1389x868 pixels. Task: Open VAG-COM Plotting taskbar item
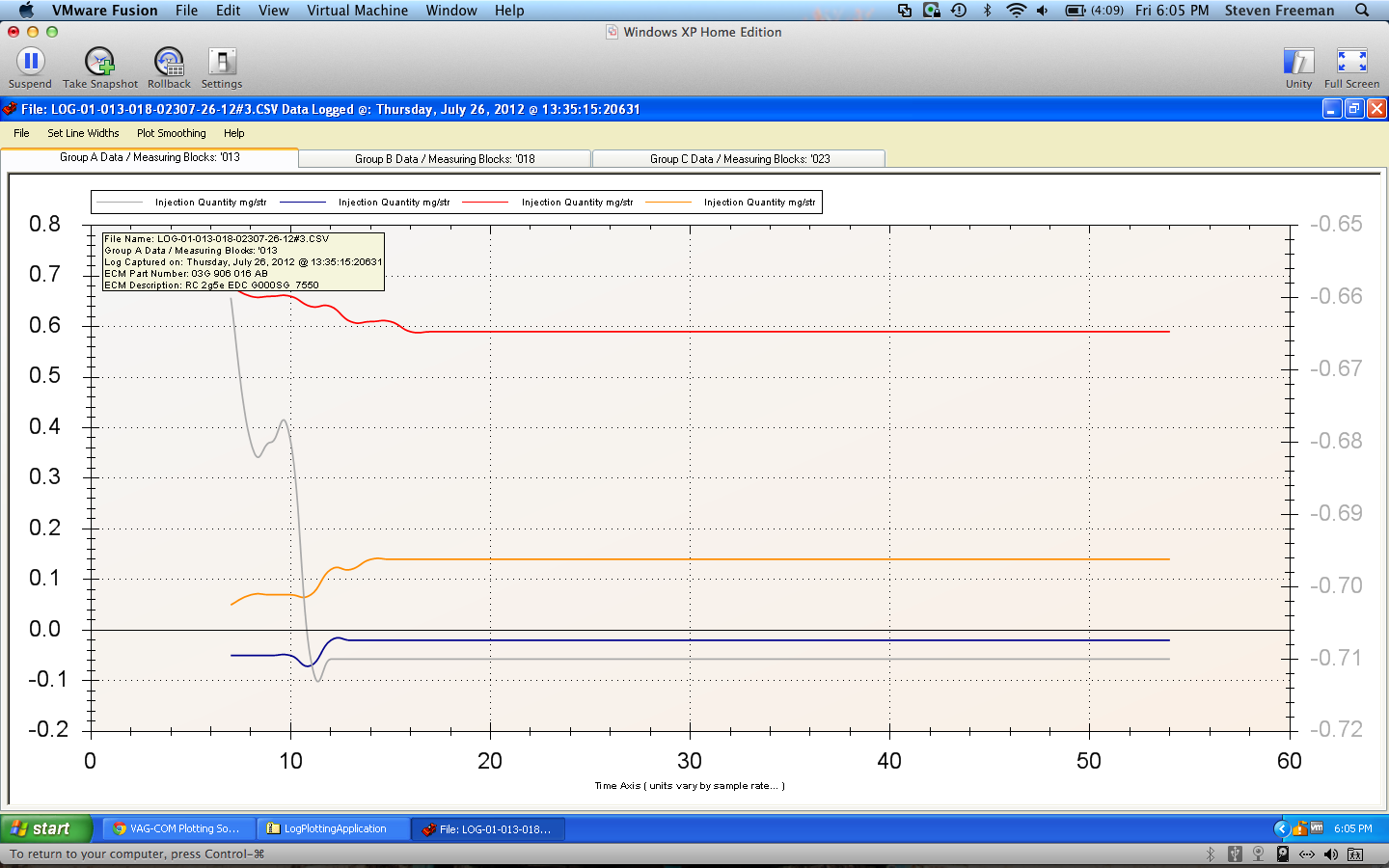[178, 828]
